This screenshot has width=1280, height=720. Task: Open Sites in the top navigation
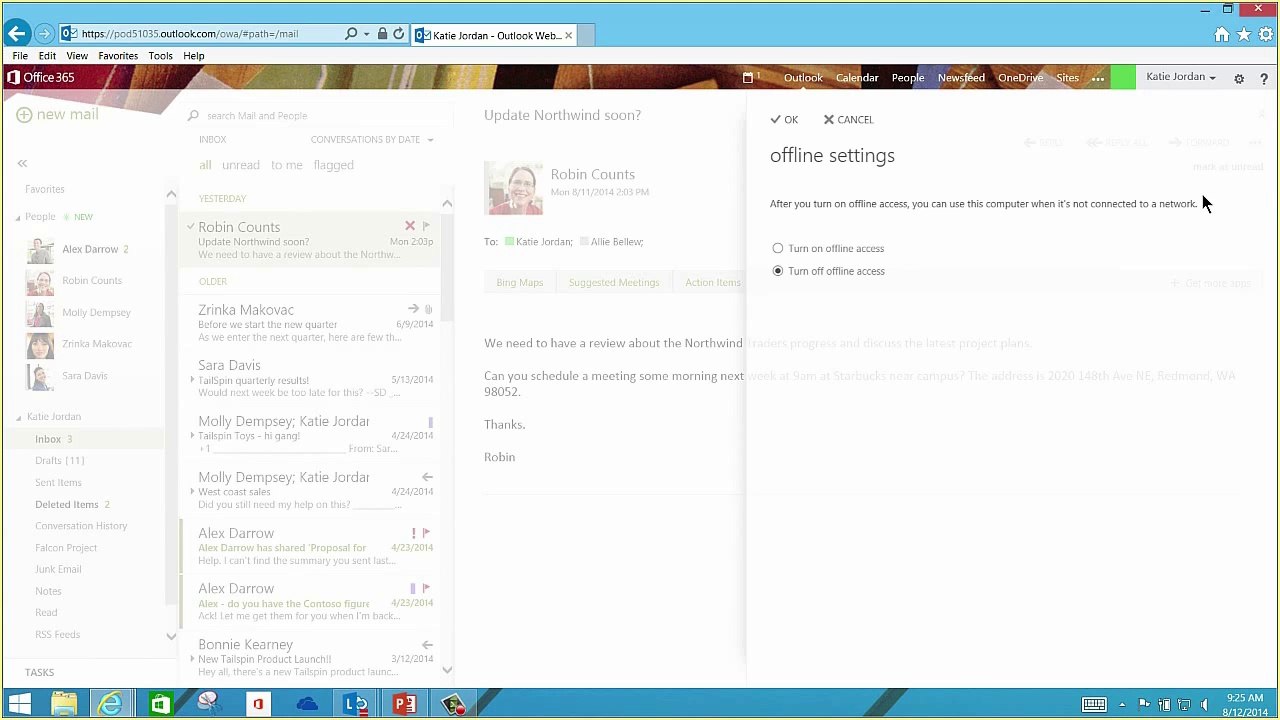[1067, 77]
